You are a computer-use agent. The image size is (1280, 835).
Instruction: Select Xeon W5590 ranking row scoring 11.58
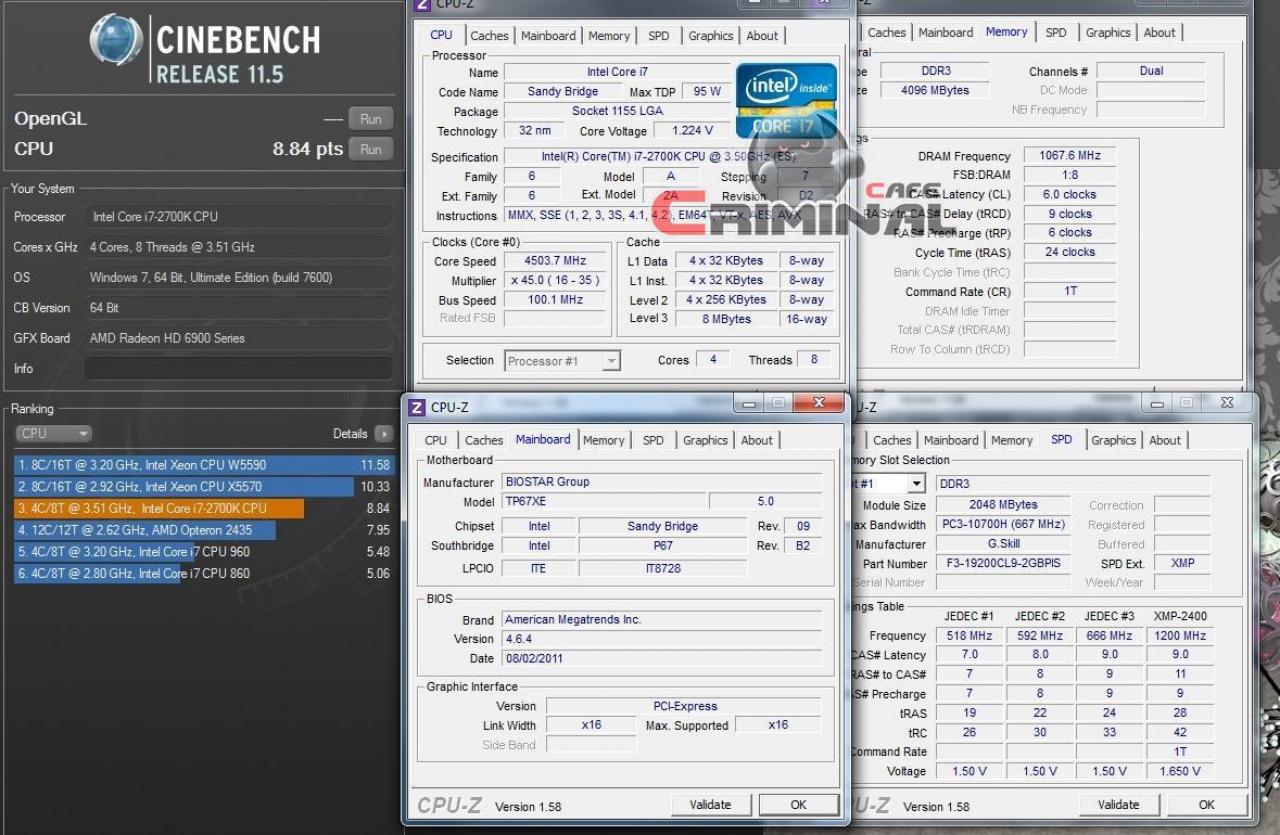204,465
